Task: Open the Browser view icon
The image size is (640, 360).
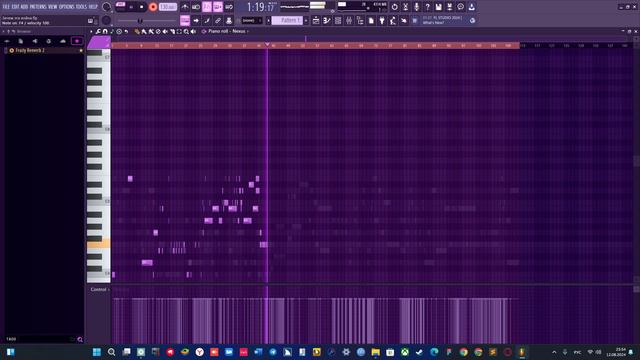Action: [360, 20]
